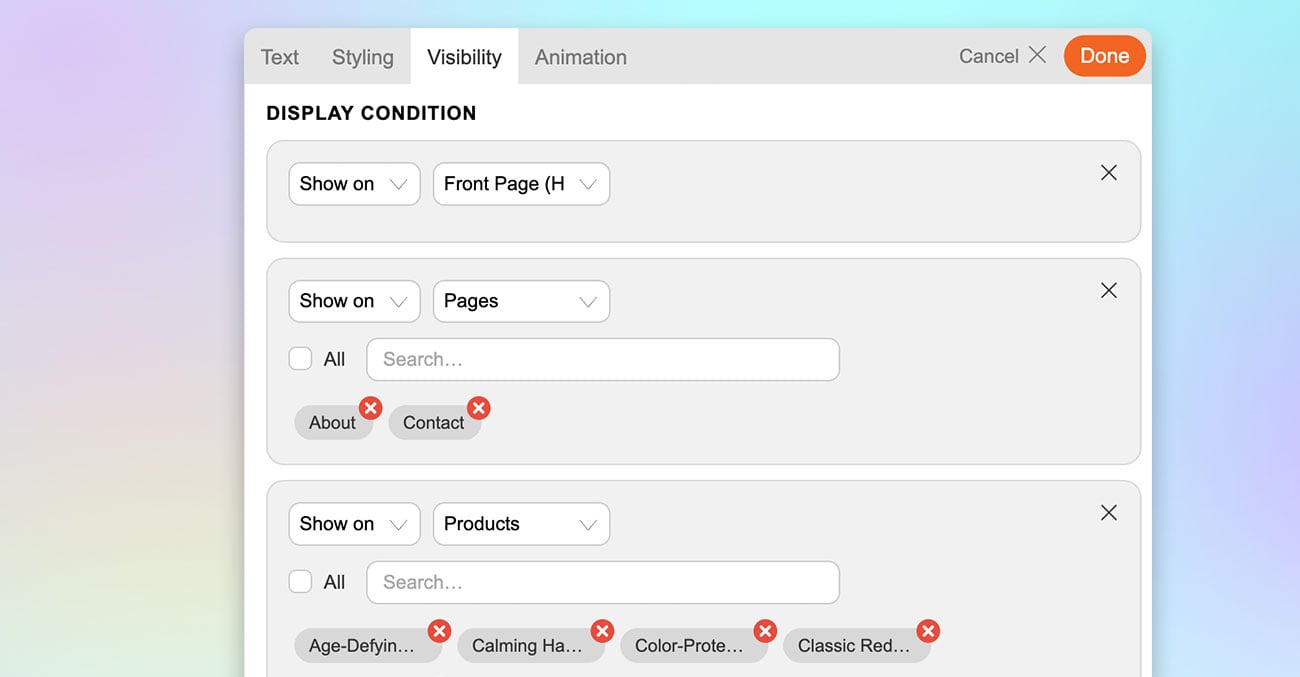
Task: Remove the Classic Red product tag
Action: (x=928, y=631)
